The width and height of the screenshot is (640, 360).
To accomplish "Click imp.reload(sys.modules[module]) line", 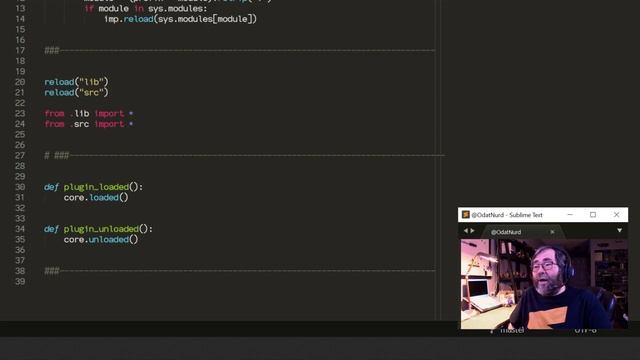I will point(180,19).
